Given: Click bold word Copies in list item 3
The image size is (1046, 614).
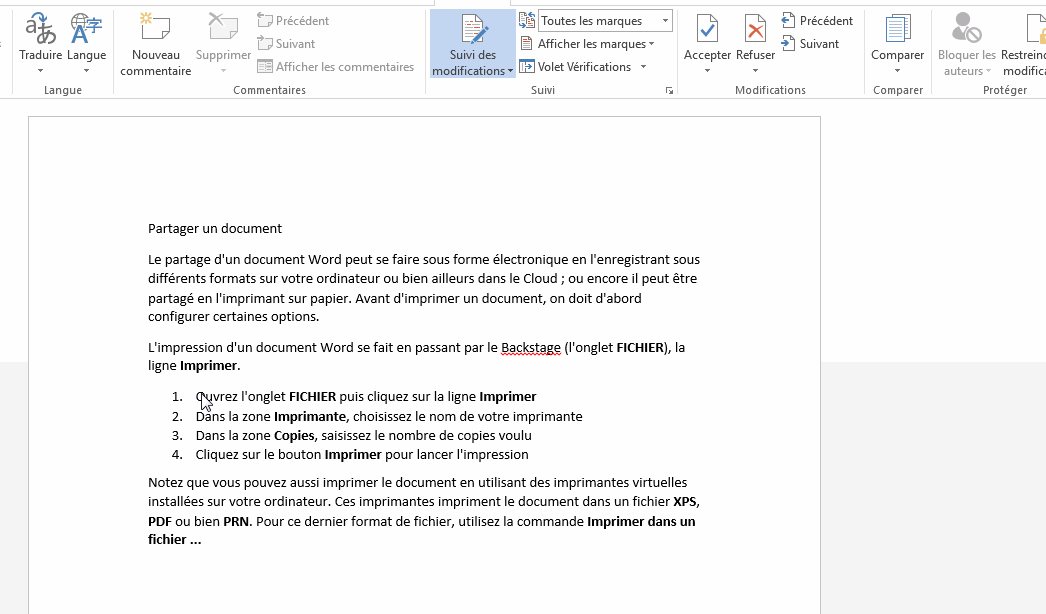Looking at the screenshot, I should [x=294, y=435].
